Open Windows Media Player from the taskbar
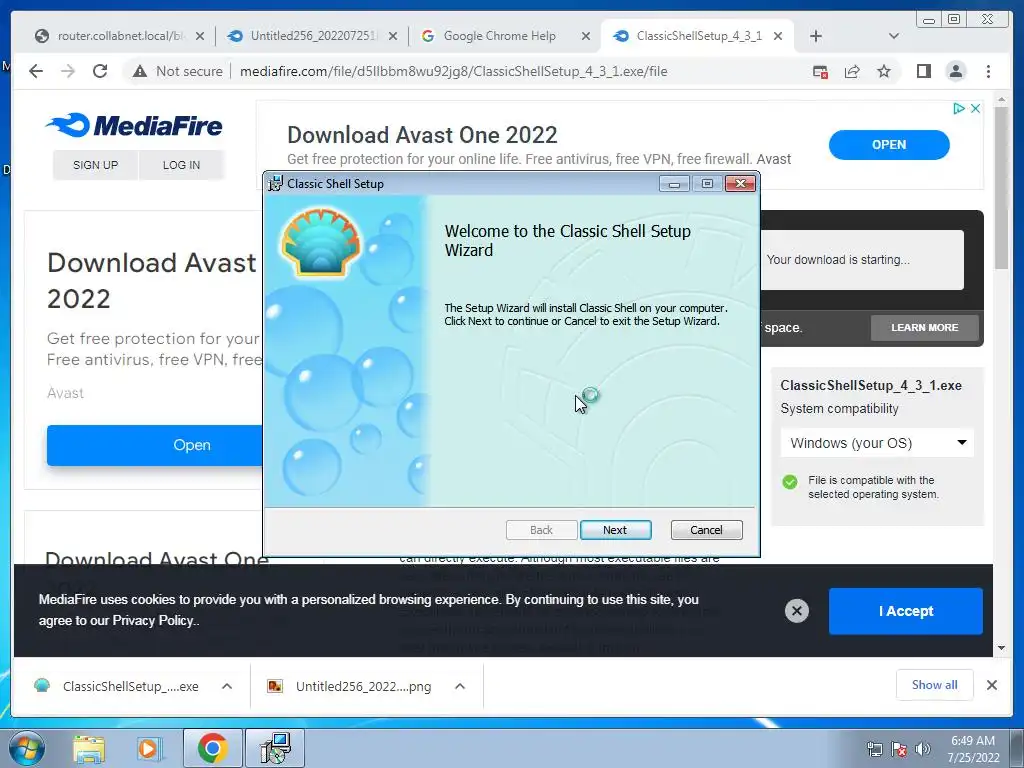 pyautogui.click(x=149, y=748)
